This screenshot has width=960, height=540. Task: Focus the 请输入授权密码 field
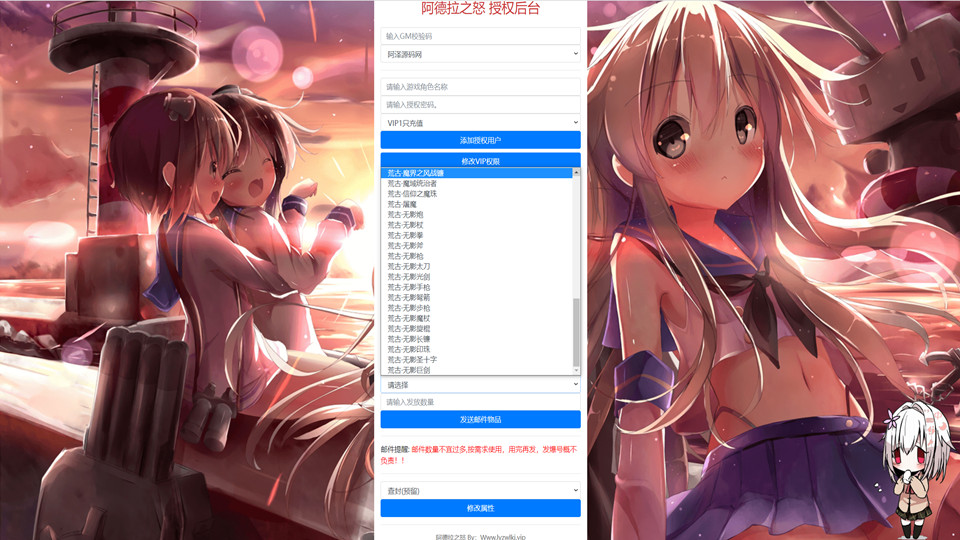(480, 105)
